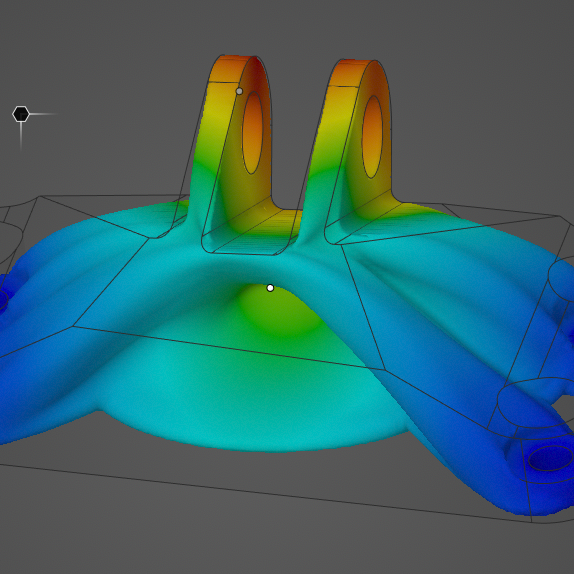Click the horizontal axis line beside the hexagon
Viewport: 574px width, 574px height.
(43, 114)
